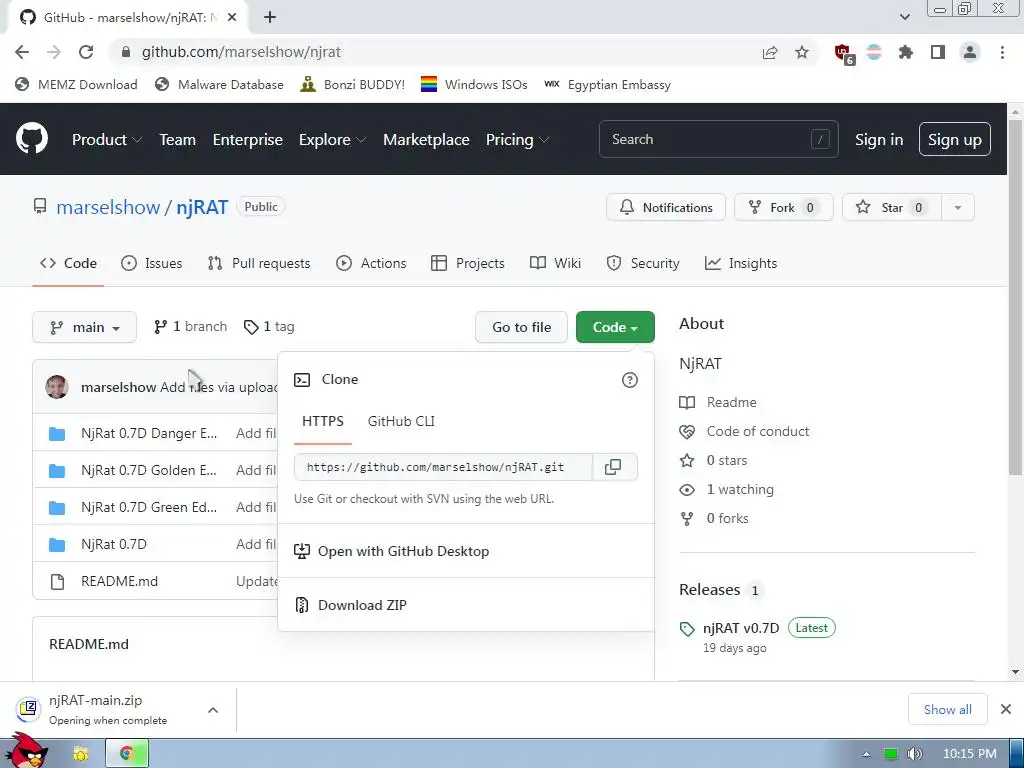
Task: Click Show all downloads button
Action: [947, 709]
